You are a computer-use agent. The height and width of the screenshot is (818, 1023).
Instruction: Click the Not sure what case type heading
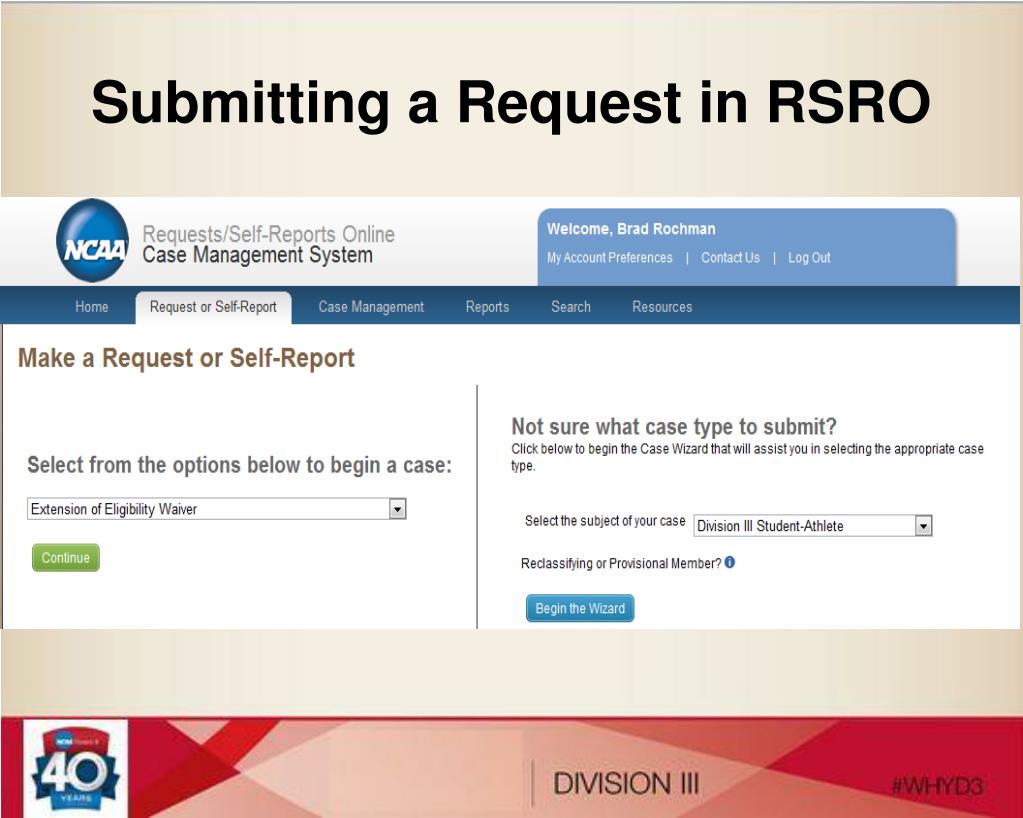point(674,427)
